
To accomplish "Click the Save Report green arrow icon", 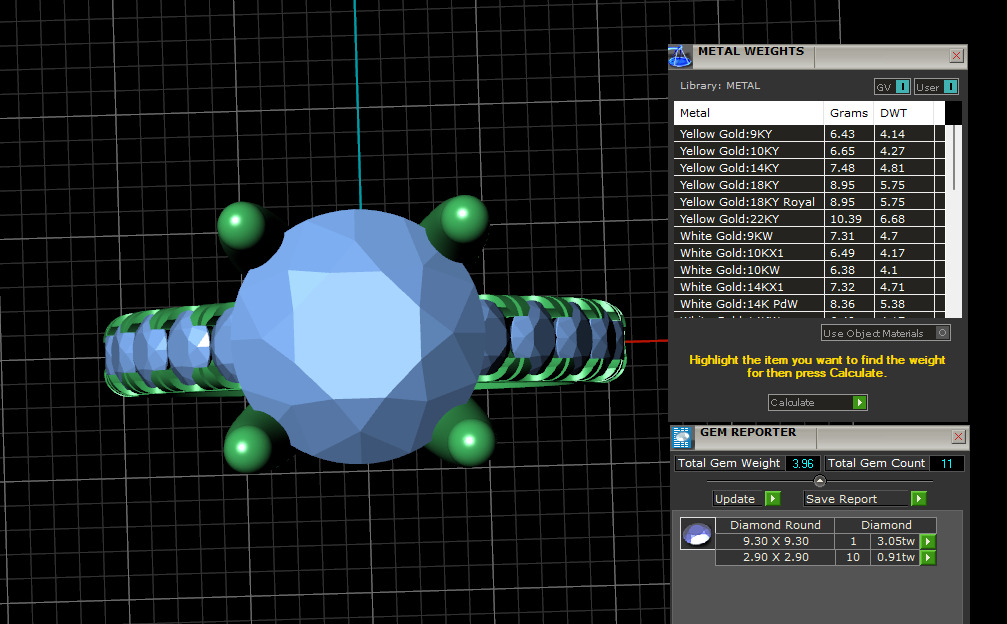I will click(x=919, y=499).
